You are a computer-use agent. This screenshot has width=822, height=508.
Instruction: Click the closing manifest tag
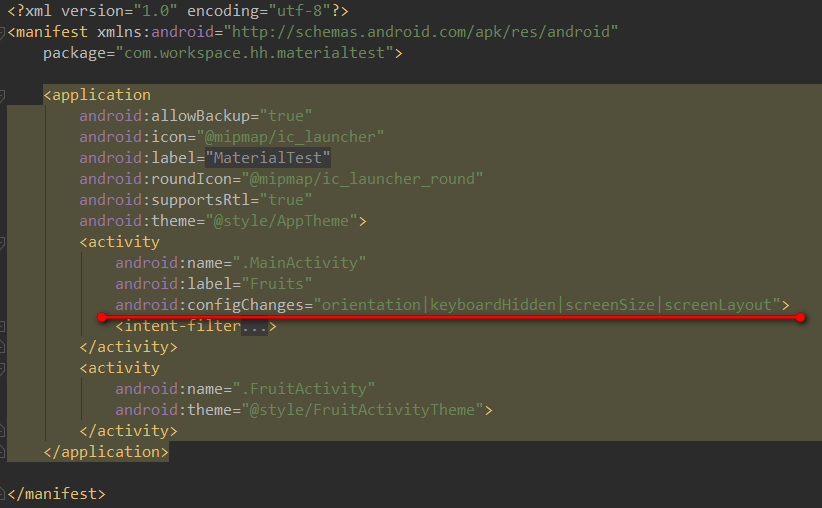pyautogui.click(x=57, y=493)
